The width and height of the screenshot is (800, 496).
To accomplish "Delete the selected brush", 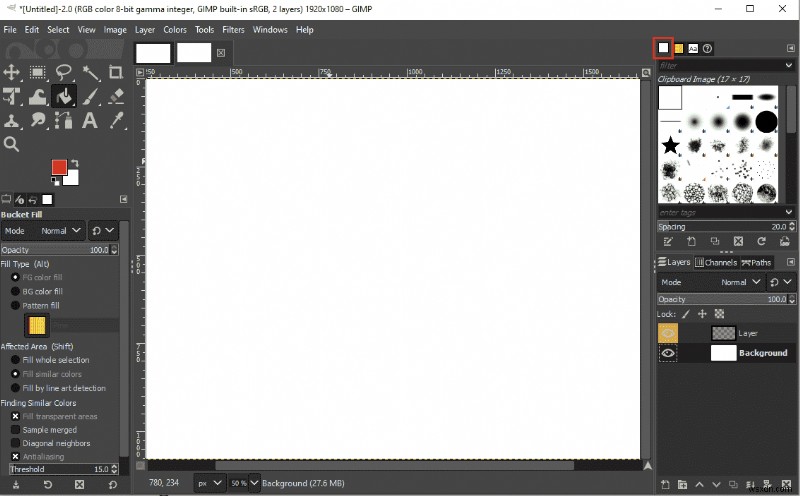I will coord(738,241).
